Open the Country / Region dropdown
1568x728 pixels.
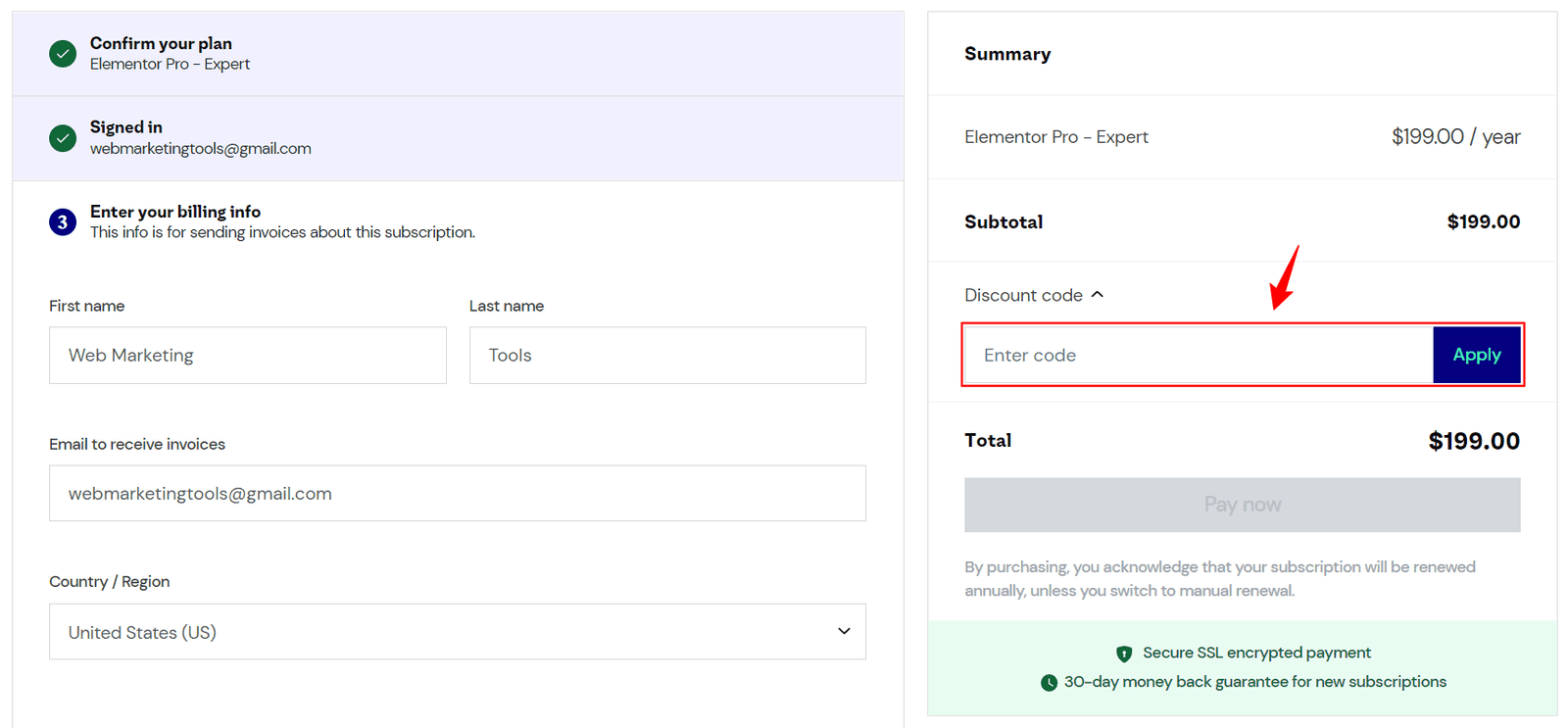(458, 632)
